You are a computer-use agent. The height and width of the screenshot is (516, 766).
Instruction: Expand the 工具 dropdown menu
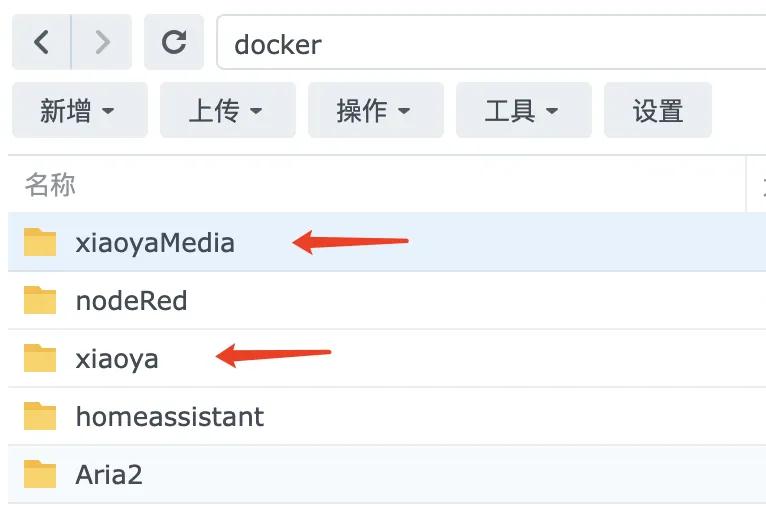[x=523, y=111]
